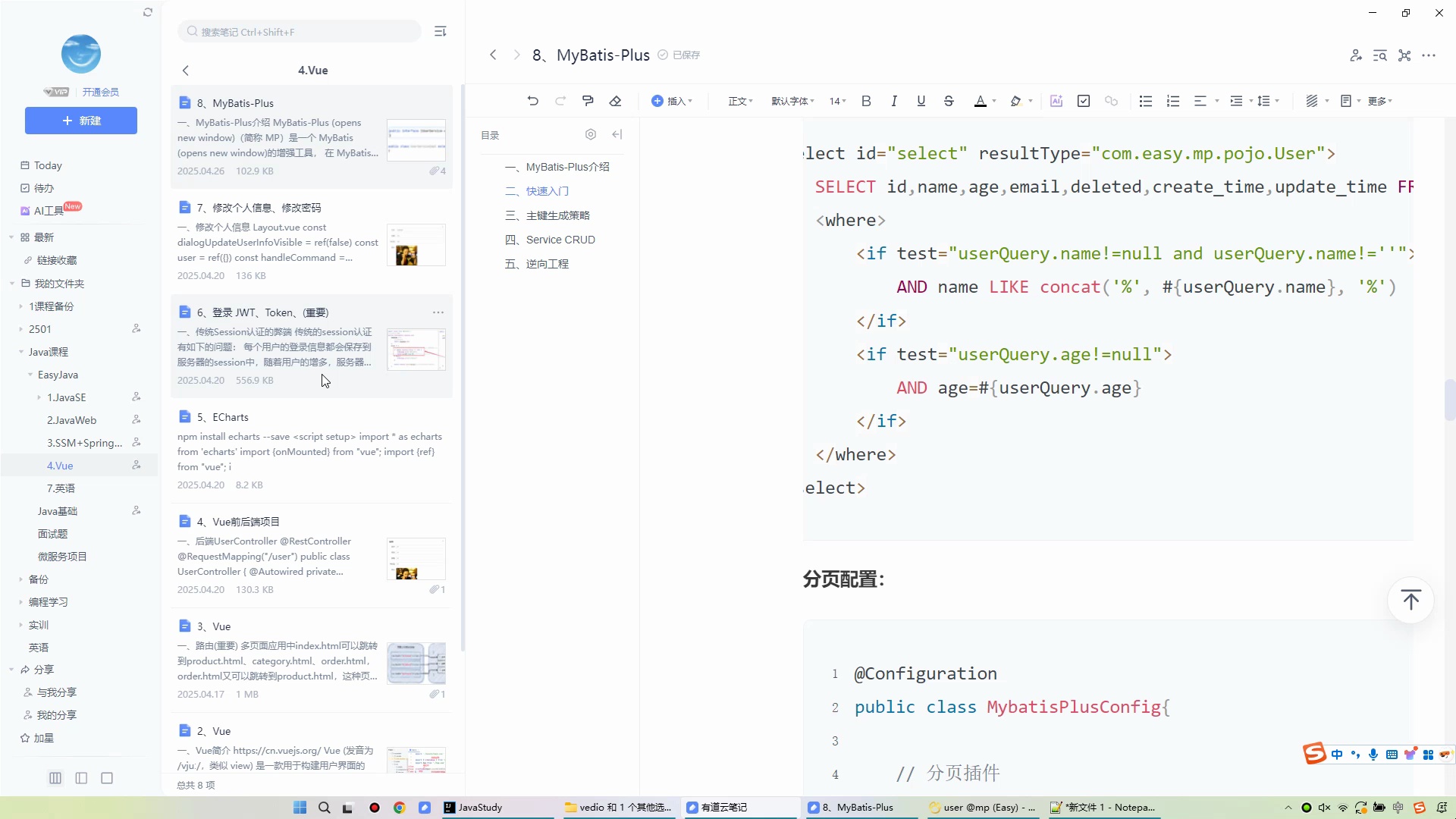This screenshot has width=1456, height=819.
Task: Select the format painter tool
Action: (588, 101)
